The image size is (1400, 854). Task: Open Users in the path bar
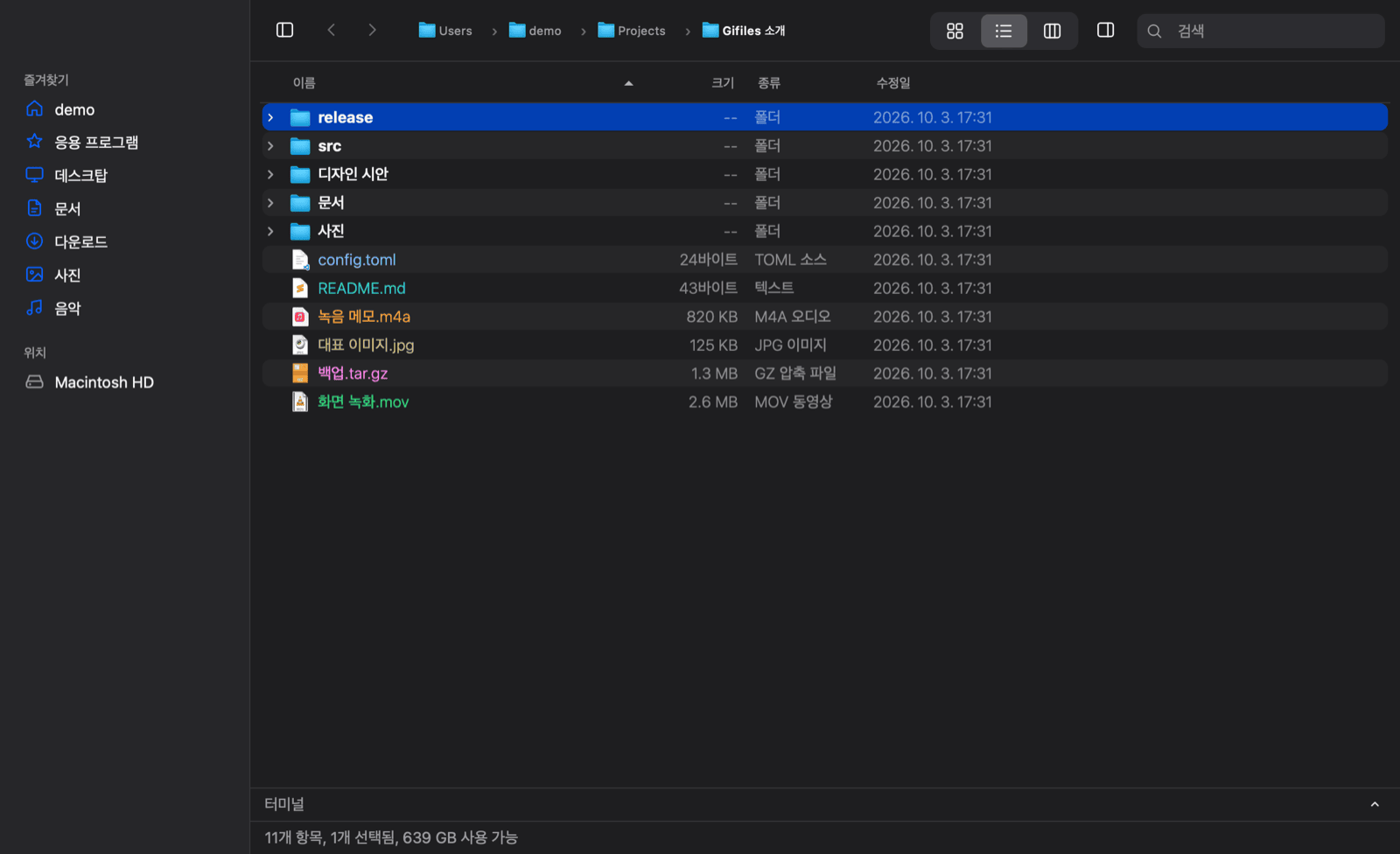point(445,31)
